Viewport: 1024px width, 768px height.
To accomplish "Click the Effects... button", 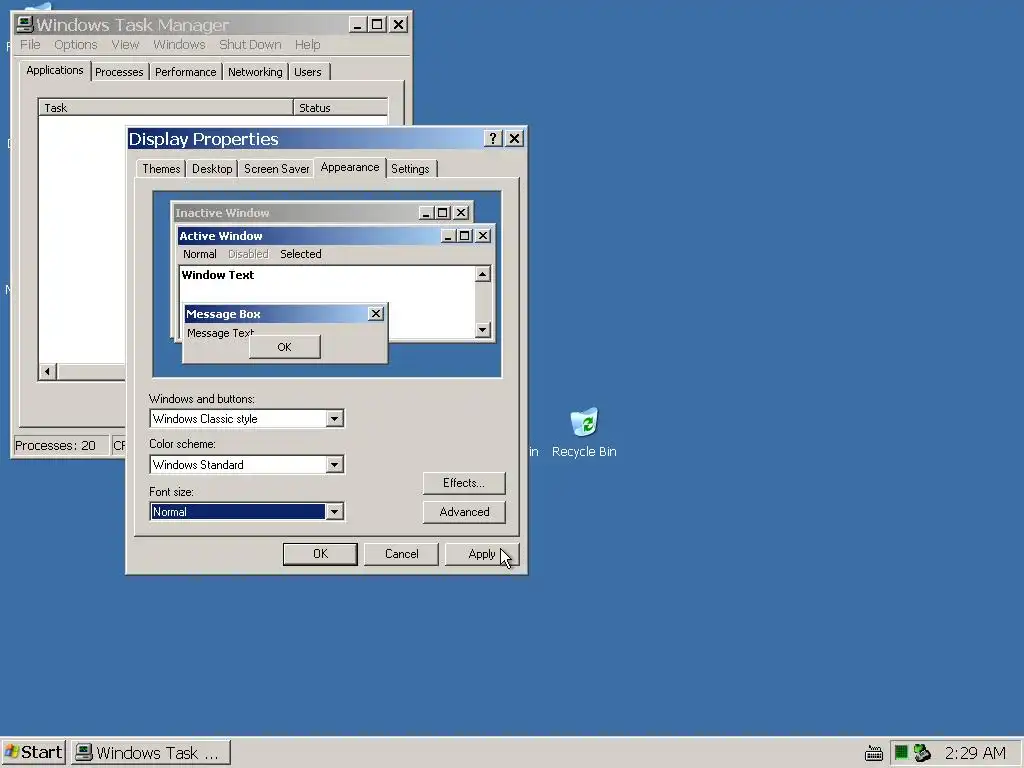I will pyautogui.click(x=464, y=483).
